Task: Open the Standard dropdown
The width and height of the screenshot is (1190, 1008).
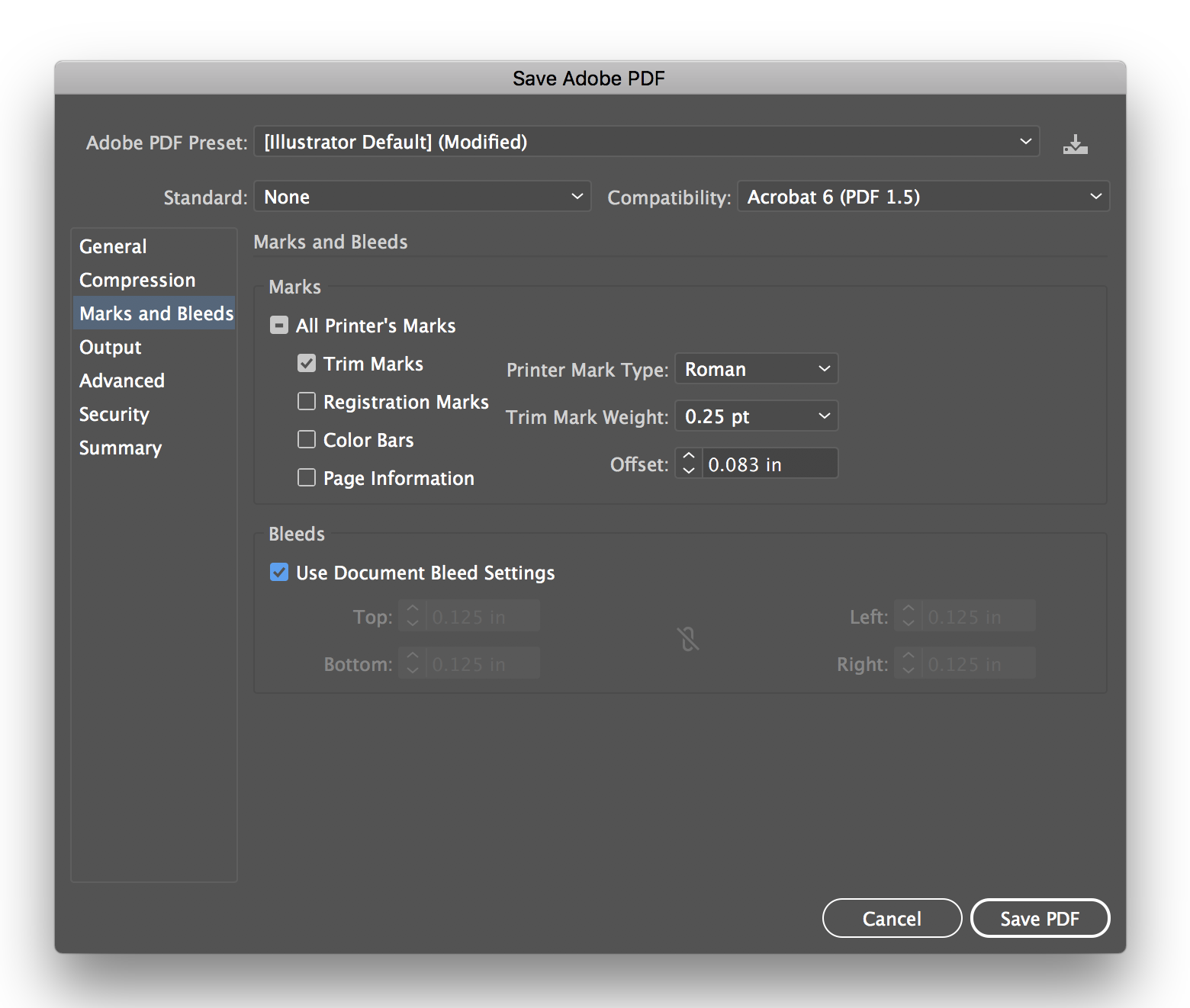Action: point(423,197)
